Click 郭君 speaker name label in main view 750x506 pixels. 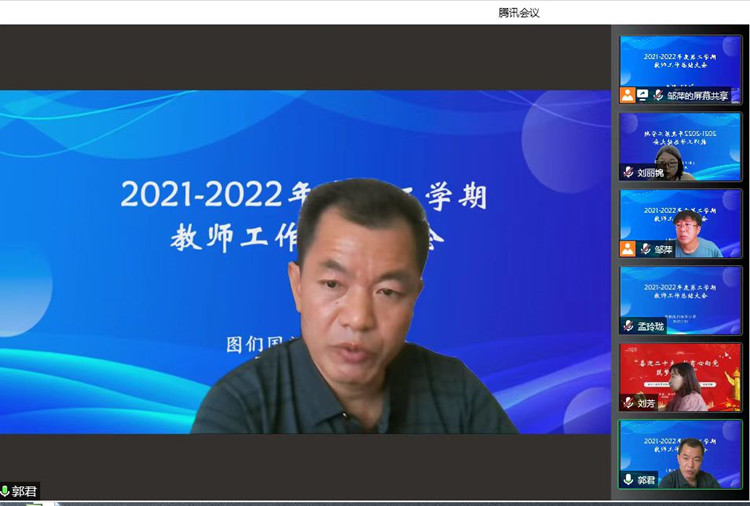[24, 491]
